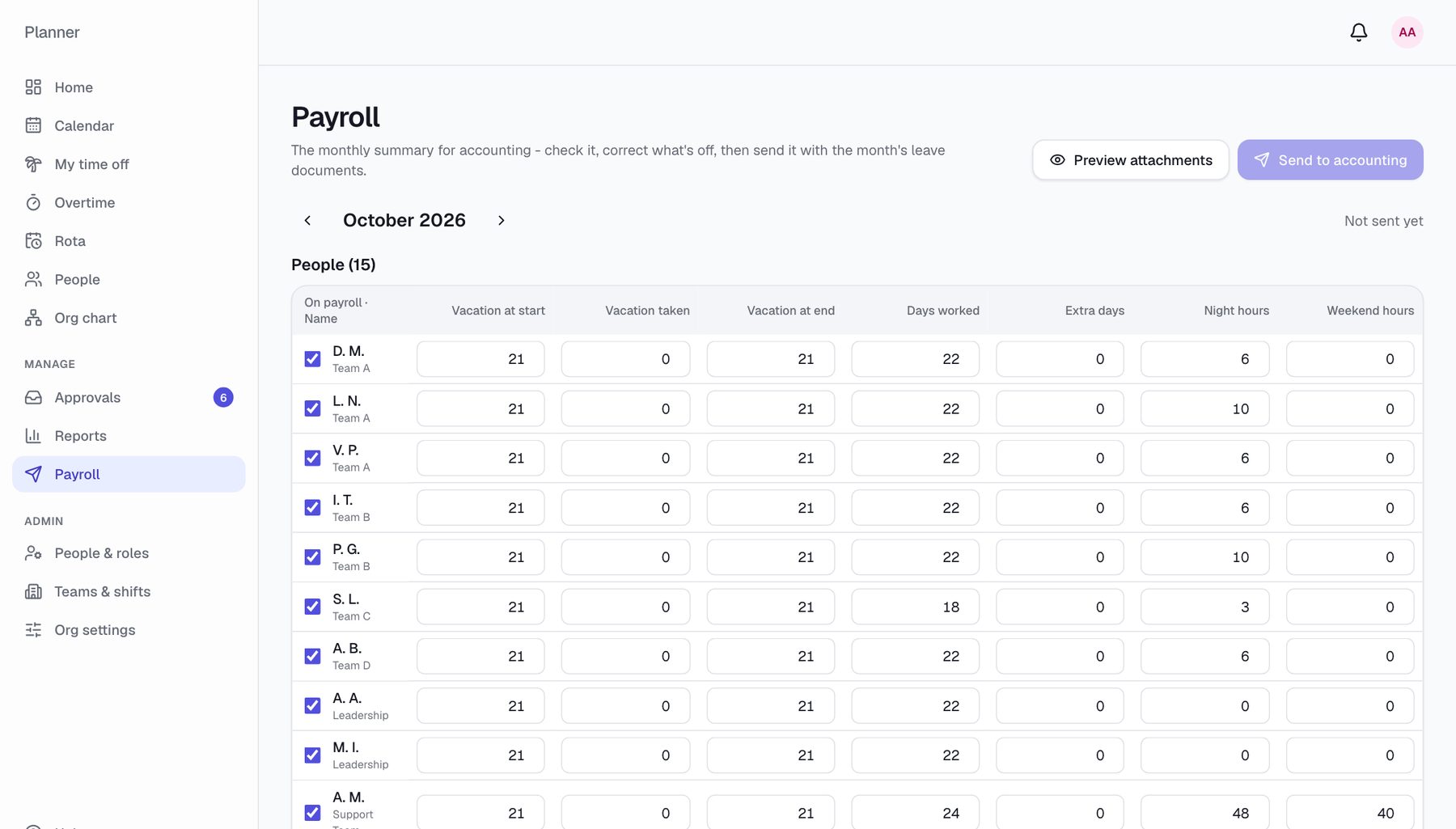Click the Calendar sidebar icon
The image size is (1456, 829).
point(33,125)
